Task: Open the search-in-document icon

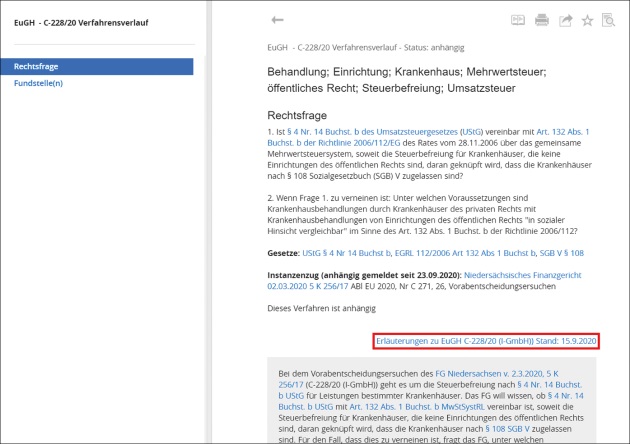Action: (x=608, y=19)
